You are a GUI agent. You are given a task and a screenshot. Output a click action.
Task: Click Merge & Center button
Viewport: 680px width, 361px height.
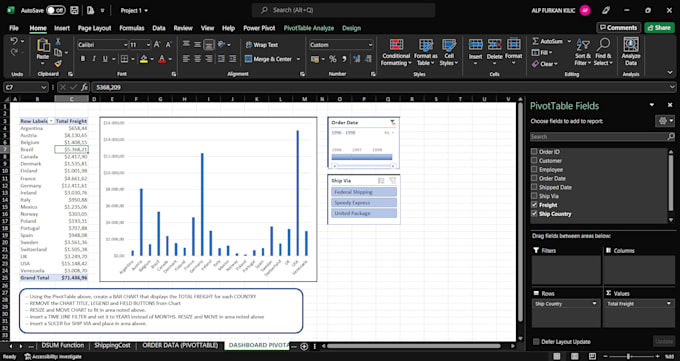(268, 59)
